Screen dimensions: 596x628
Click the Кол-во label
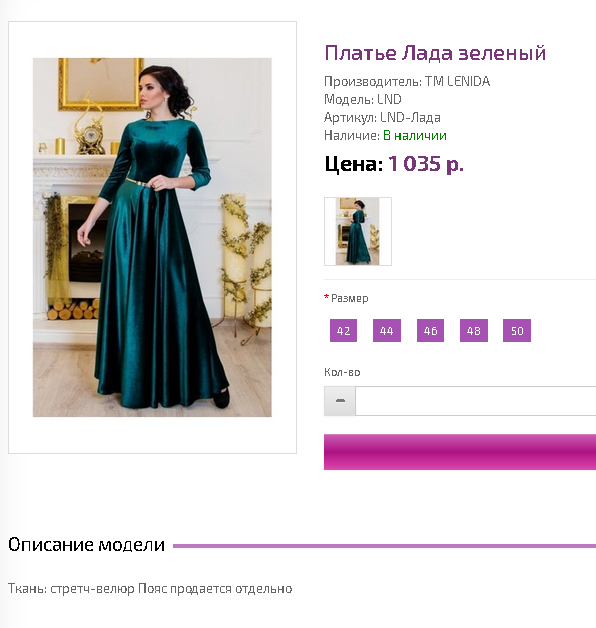(342, 372)
